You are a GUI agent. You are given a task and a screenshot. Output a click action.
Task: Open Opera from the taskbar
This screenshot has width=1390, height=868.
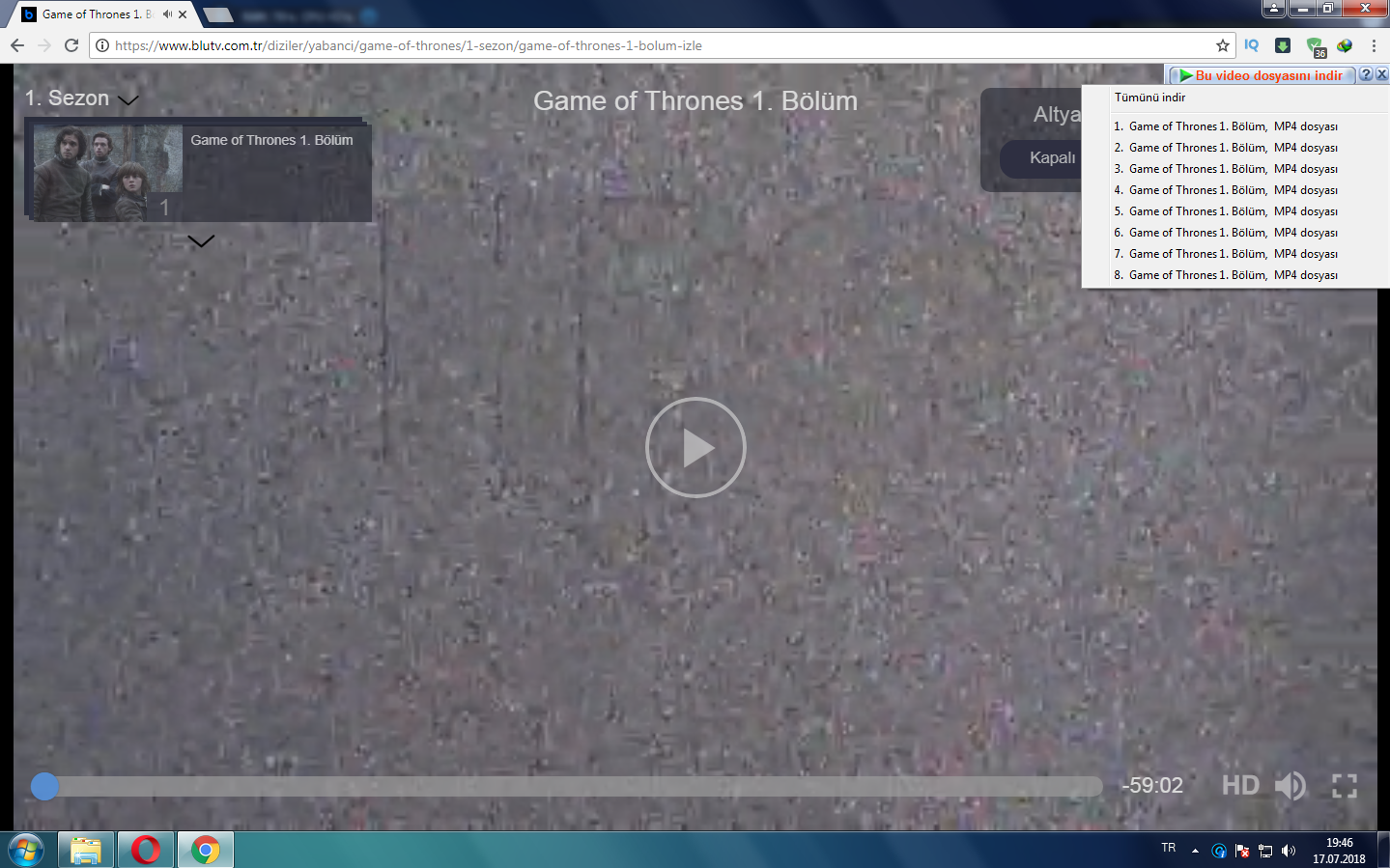pos(146,851)
